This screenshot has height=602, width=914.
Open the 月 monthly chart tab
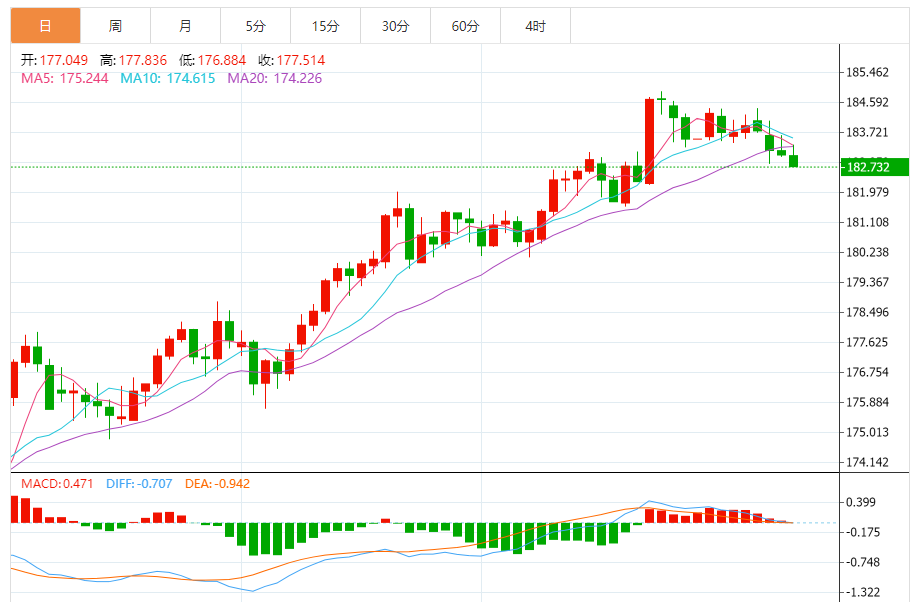(185, 26)
